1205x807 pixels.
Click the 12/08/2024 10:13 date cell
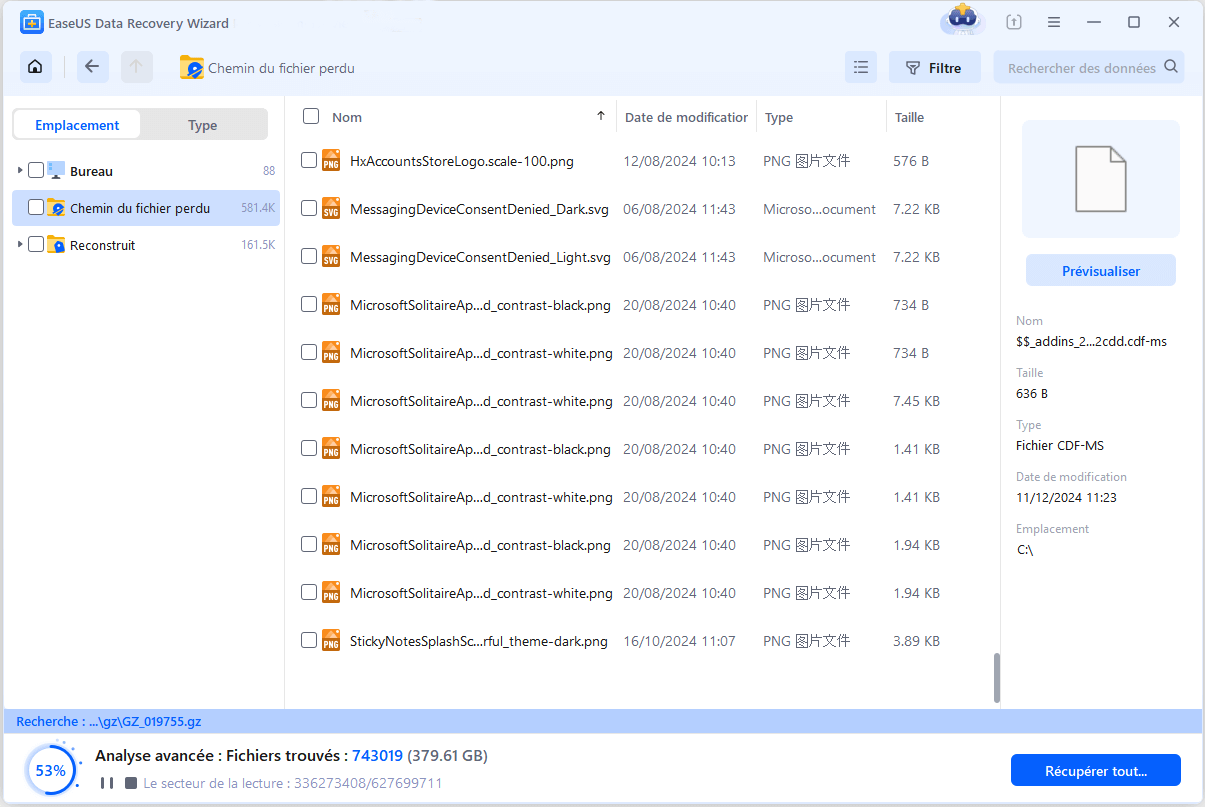point(679,161)
